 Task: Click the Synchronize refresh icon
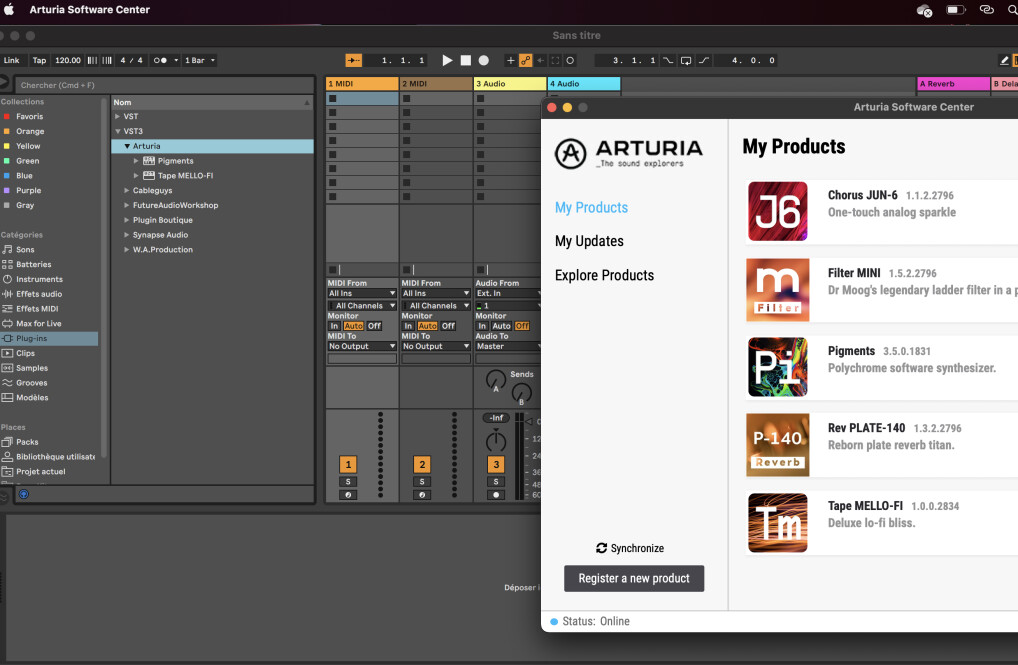601,548
